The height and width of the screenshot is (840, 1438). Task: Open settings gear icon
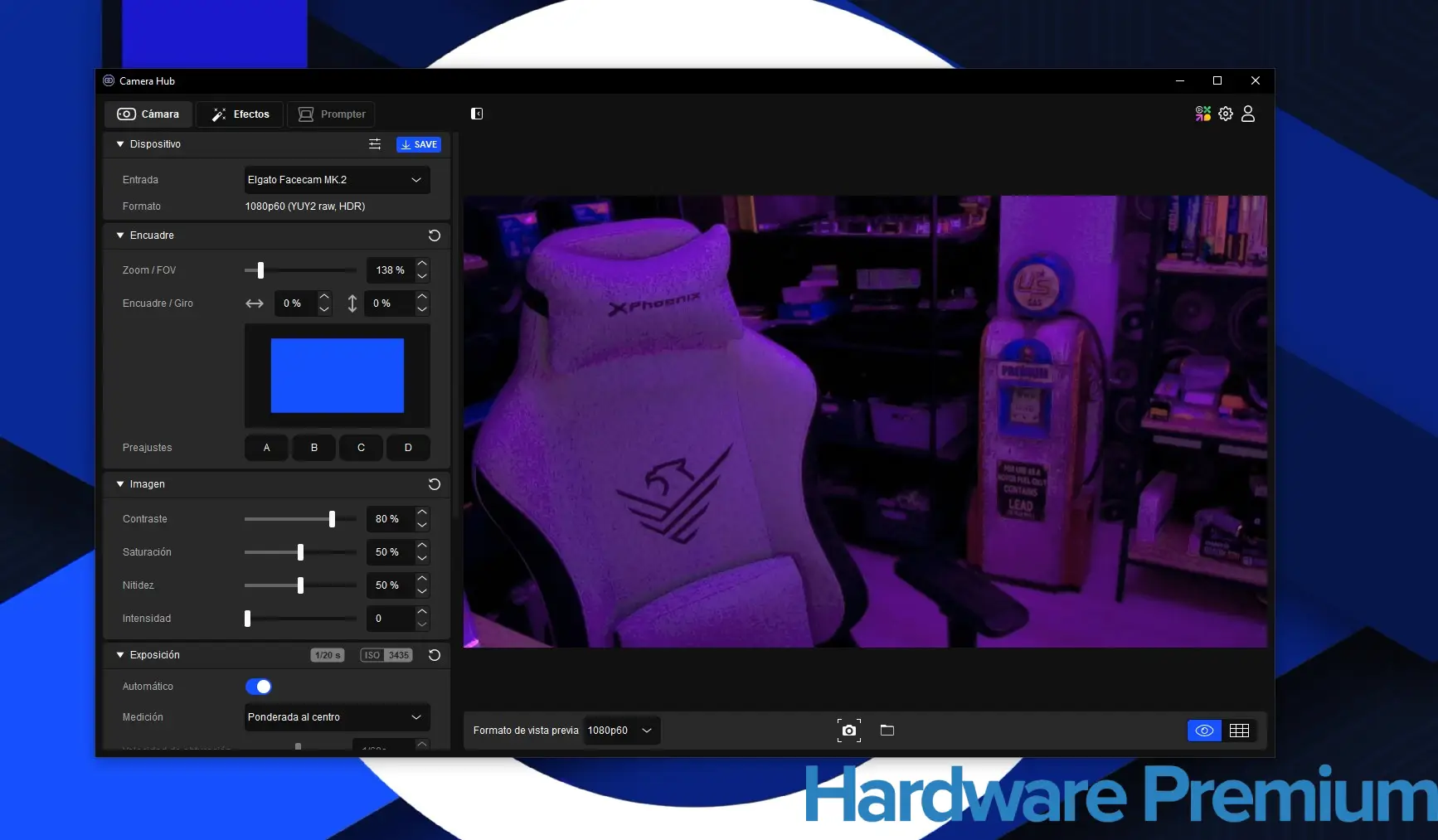(1226, 114)
